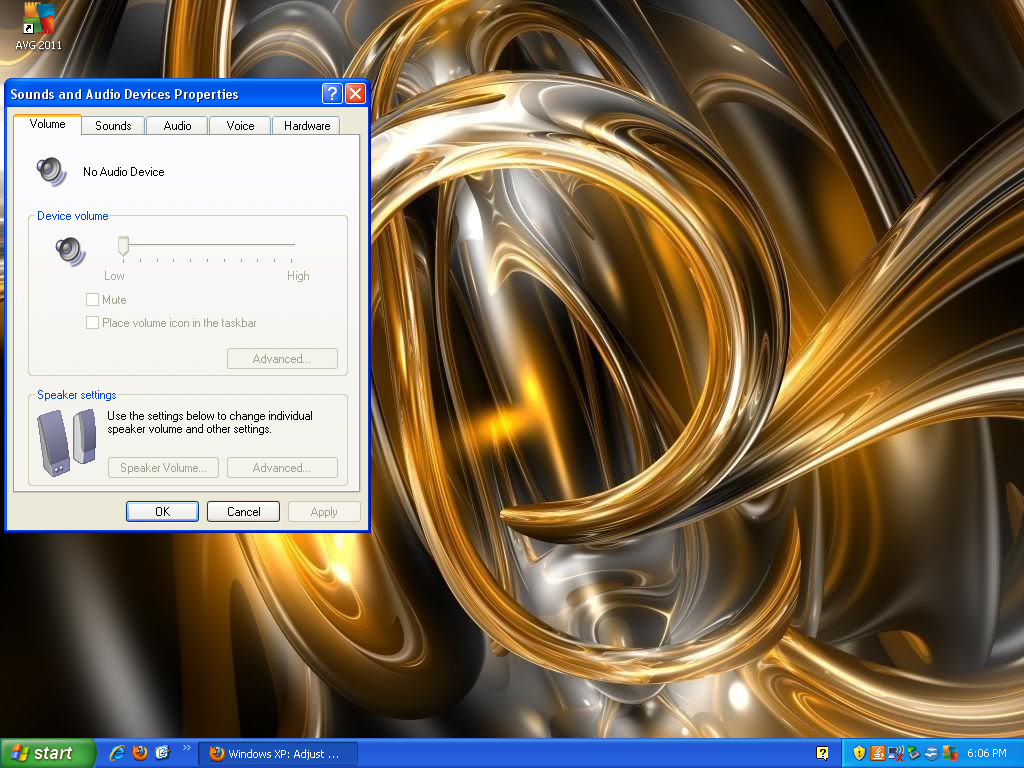Go to the Voice tab
This screenshot has height=768, width=1024.
point(240,126)
